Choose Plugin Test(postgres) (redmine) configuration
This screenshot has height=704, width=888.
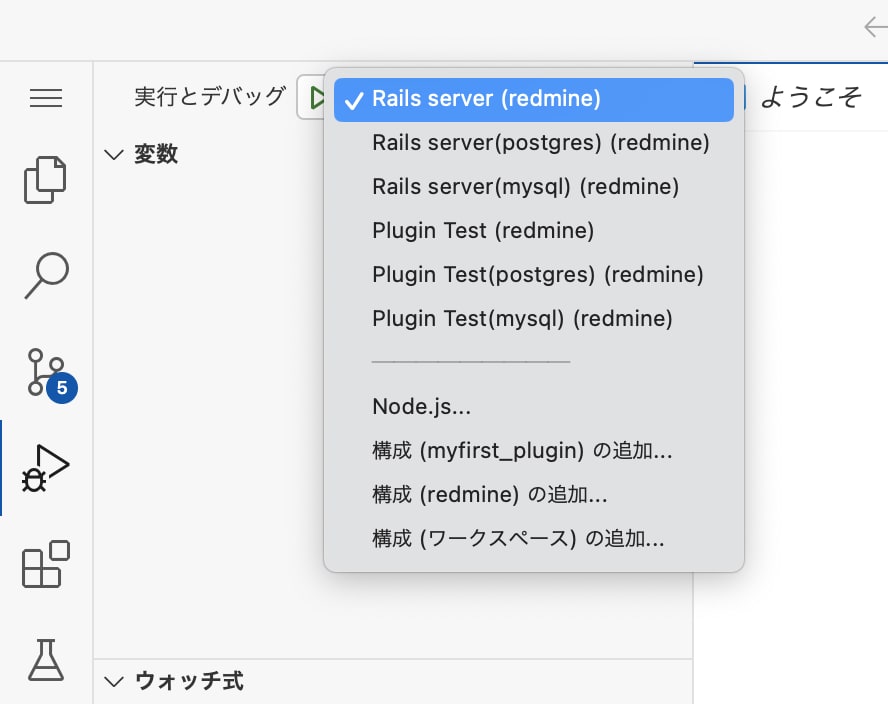[x=537, y=274]
